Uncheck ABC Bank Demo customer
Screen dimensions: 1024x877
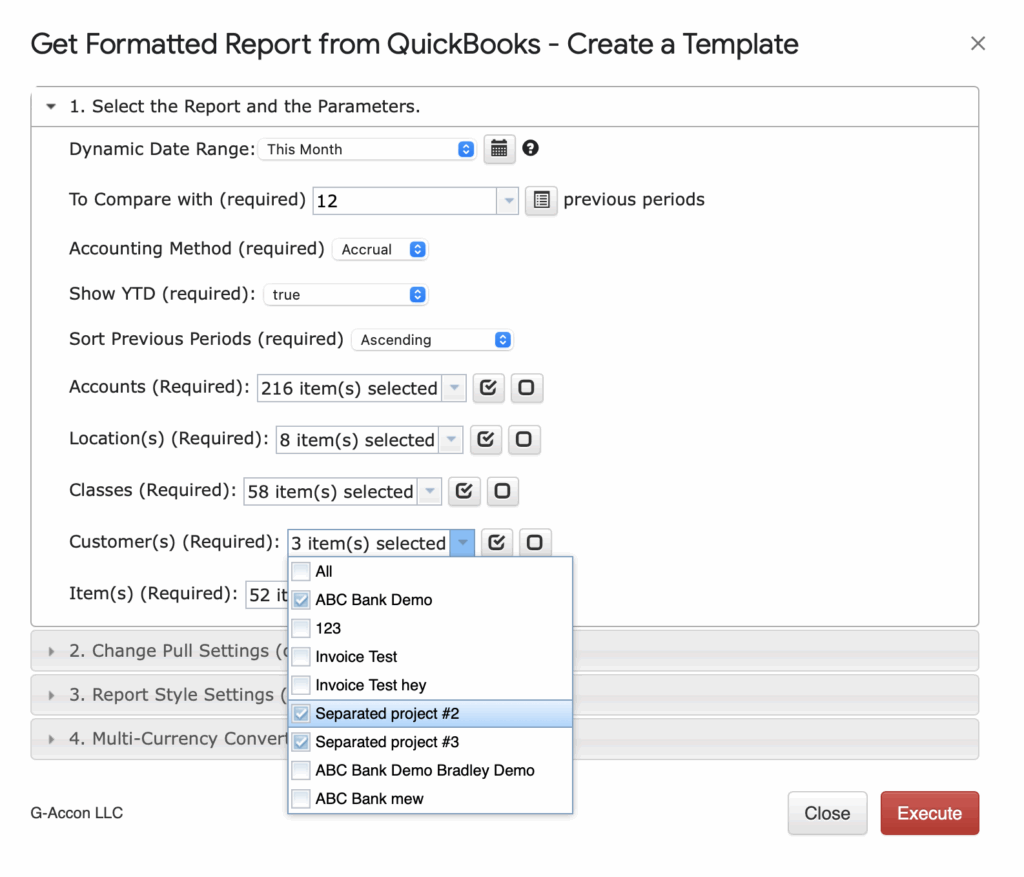301,600
